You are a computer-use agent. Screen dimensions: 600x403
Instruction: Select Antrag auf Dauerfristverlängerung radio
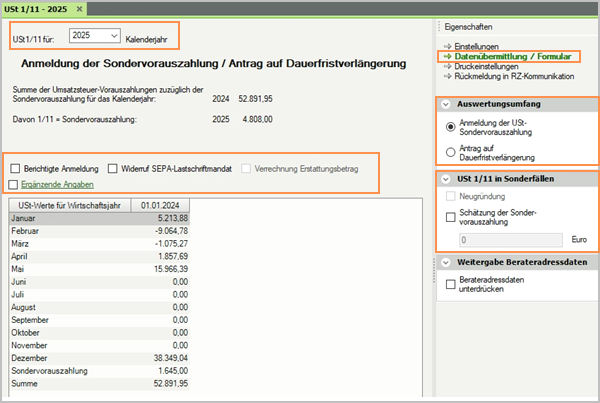[x=450, y=152]
